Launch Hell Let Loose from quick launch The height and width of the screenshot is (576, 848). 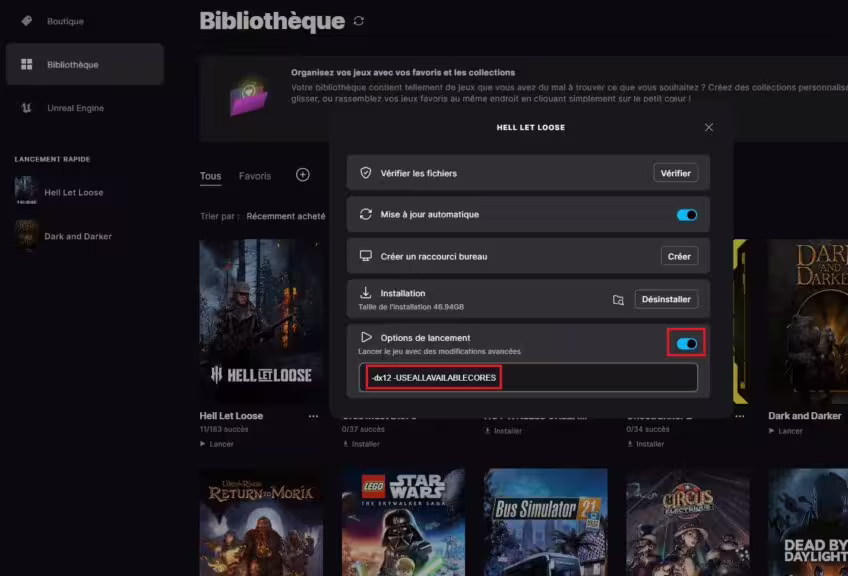(74, 193)
